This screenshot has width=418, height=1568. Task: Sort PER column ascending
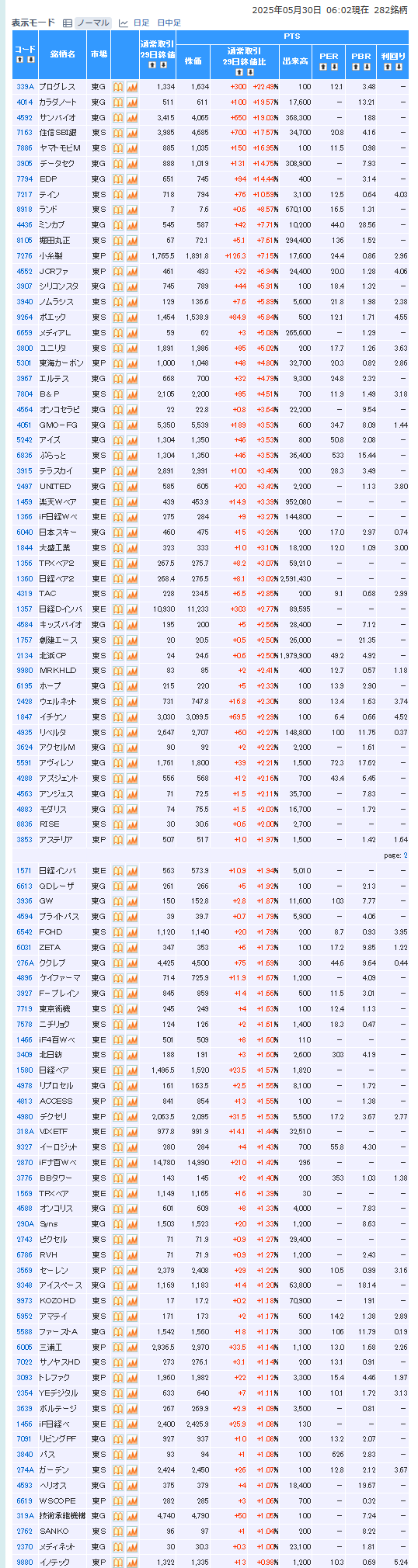point(324,67)
